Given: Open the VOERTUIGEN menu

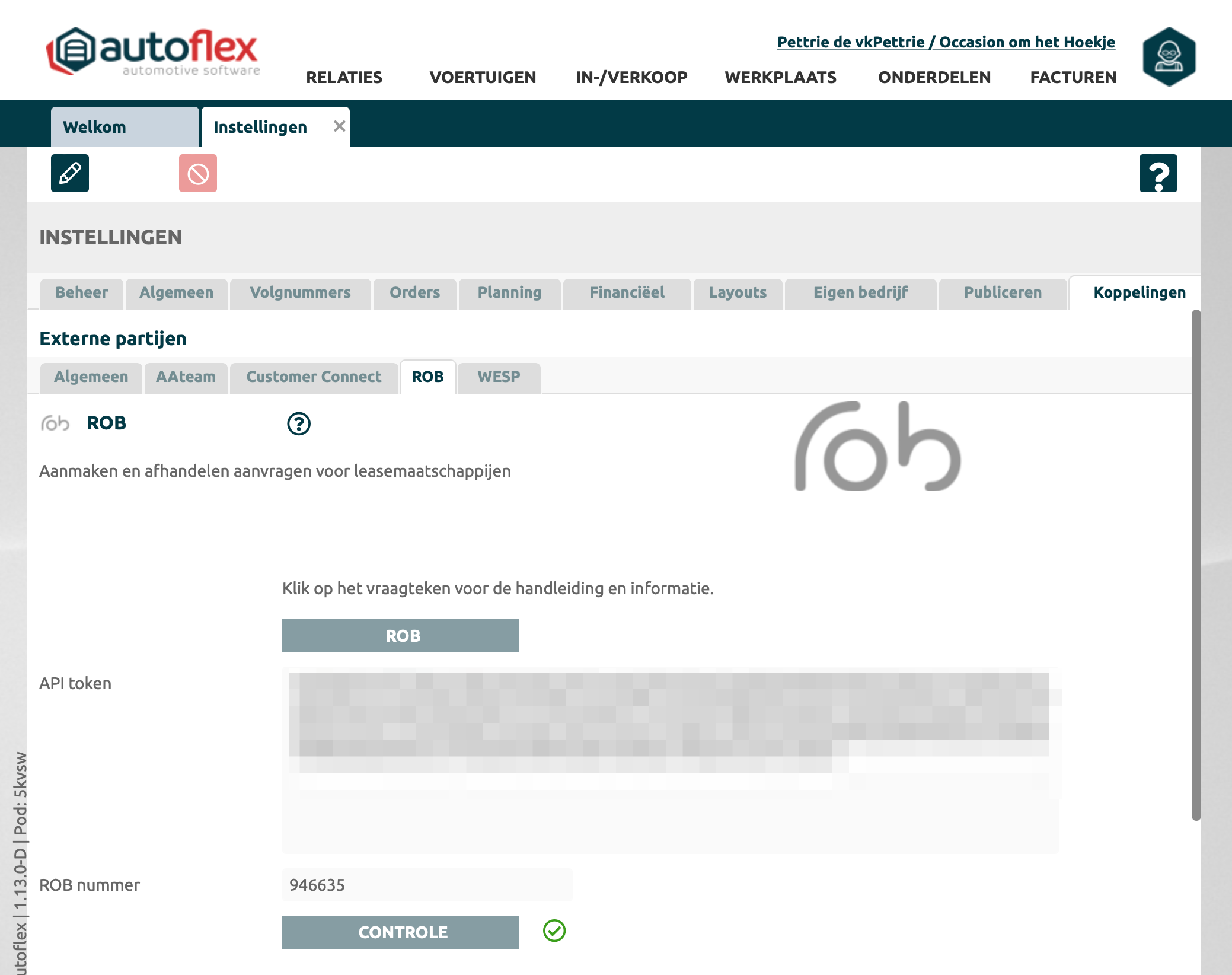Looking at the screenshot, I should 483,77.
